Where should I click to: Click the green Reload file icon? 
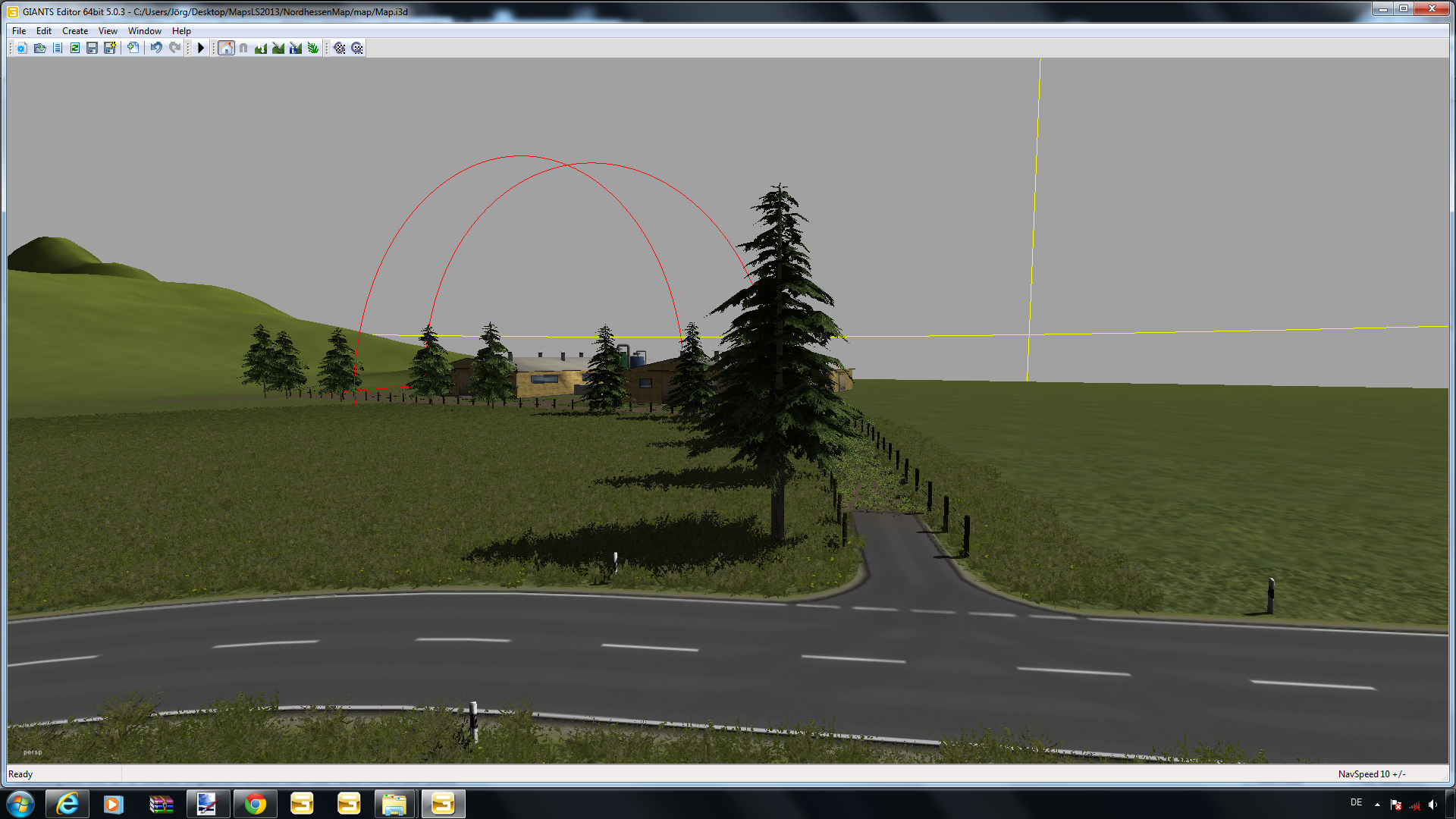(74, 48)
